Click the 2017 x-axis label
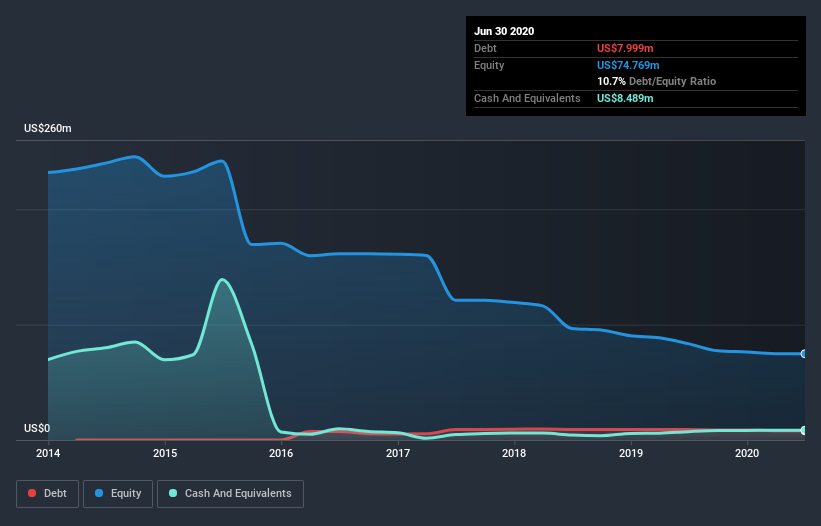Screen dimensions: 821x526 [398, 453]
